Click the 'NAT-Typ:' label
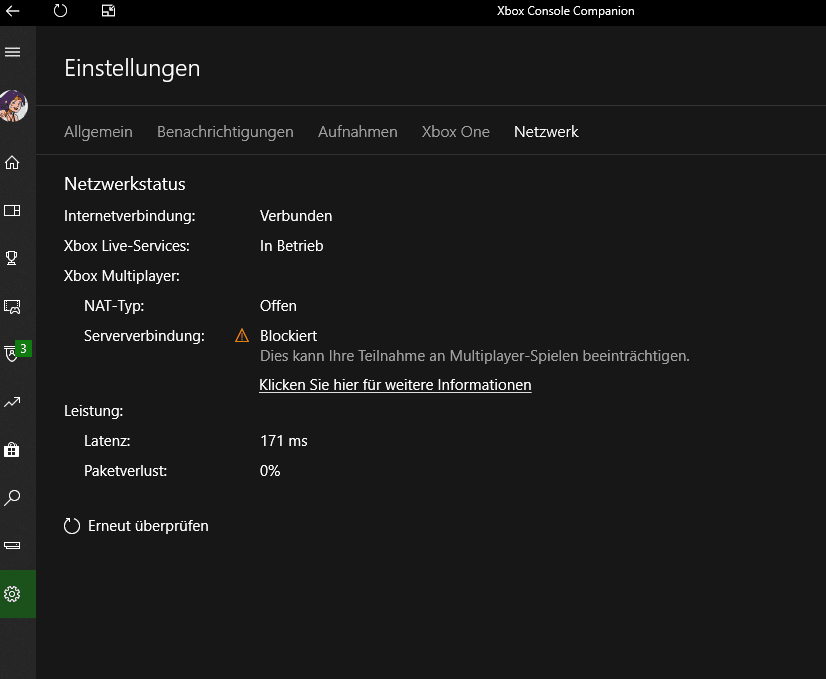 click(x=114, y=306)
